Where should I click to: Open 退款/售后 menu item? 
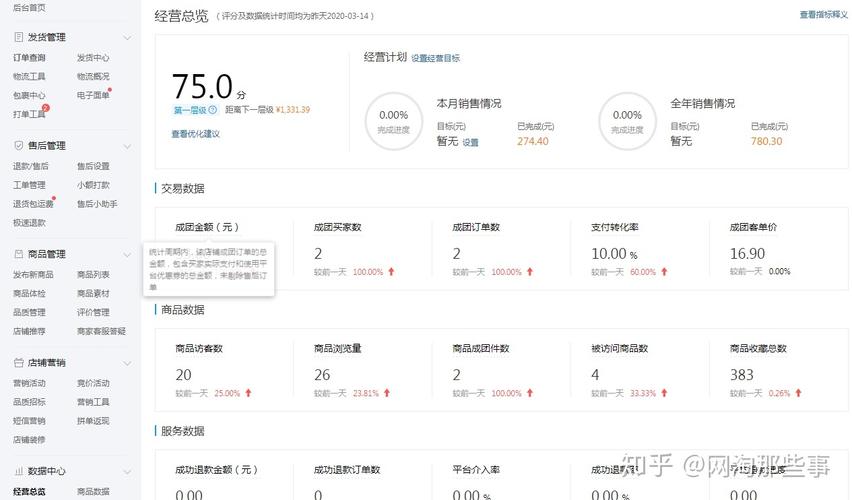pos(31,166)
